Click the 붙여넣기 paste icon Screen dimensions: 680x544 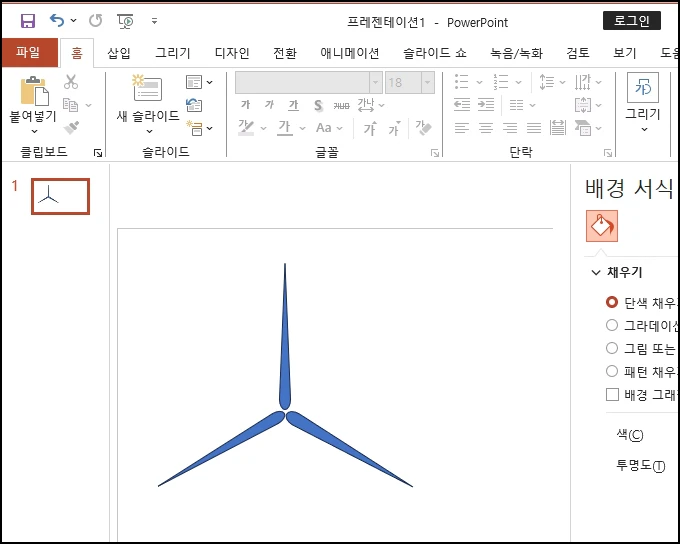pyautogui.click(x=34, y=91)
